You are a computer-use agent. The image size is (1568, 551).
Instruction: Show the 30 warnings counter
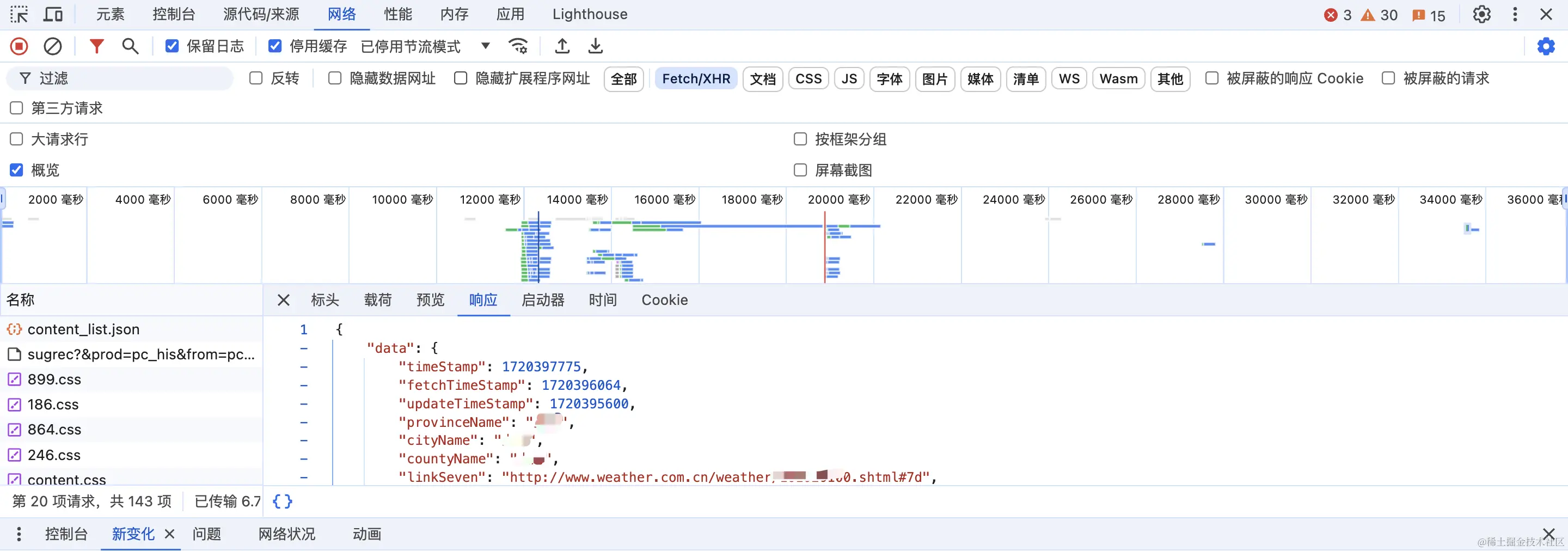[1379, 15]
